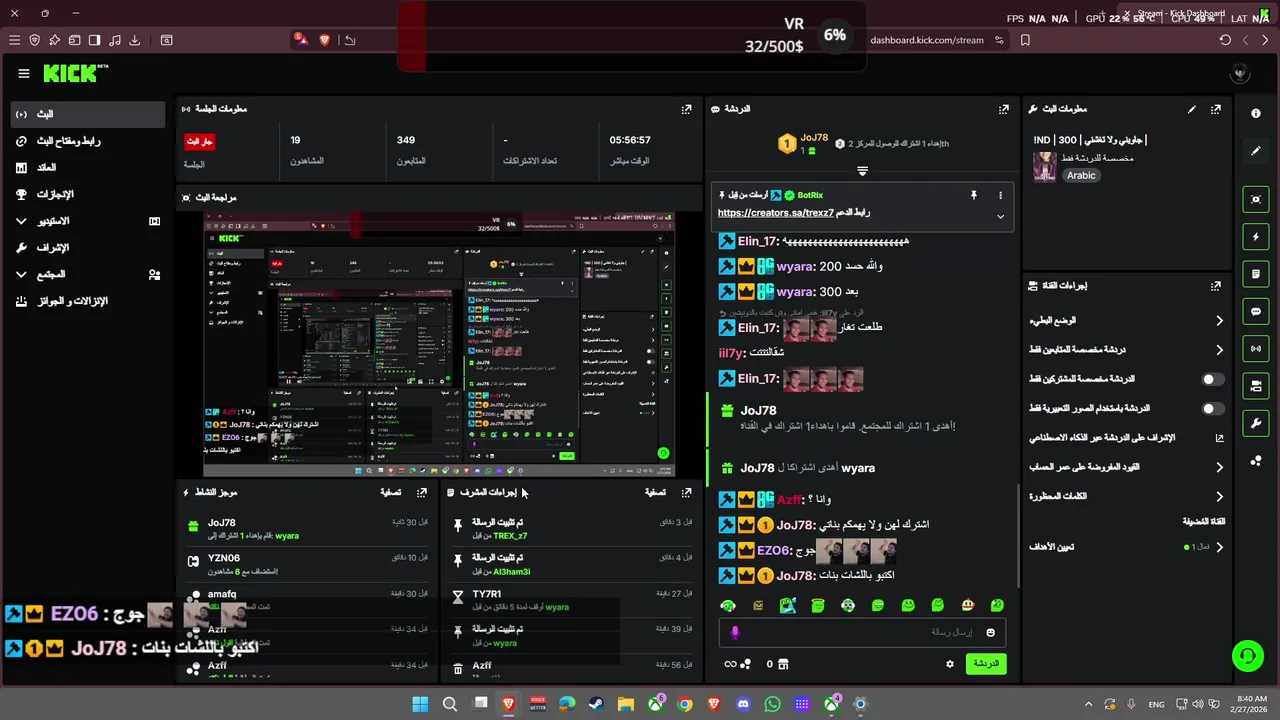Bookmark the page in the address bar

[x=1025, y=40]
